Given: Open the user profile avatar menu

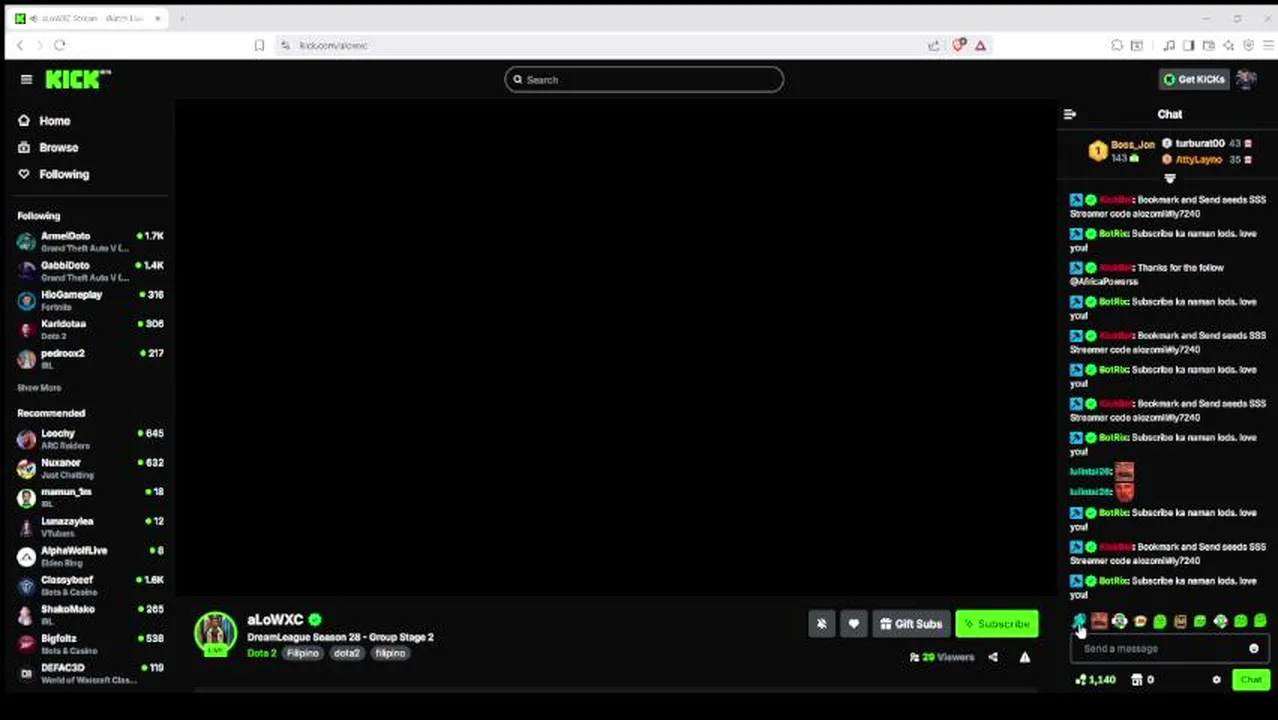Looking at the screenshot, I should pos(1246,80).
